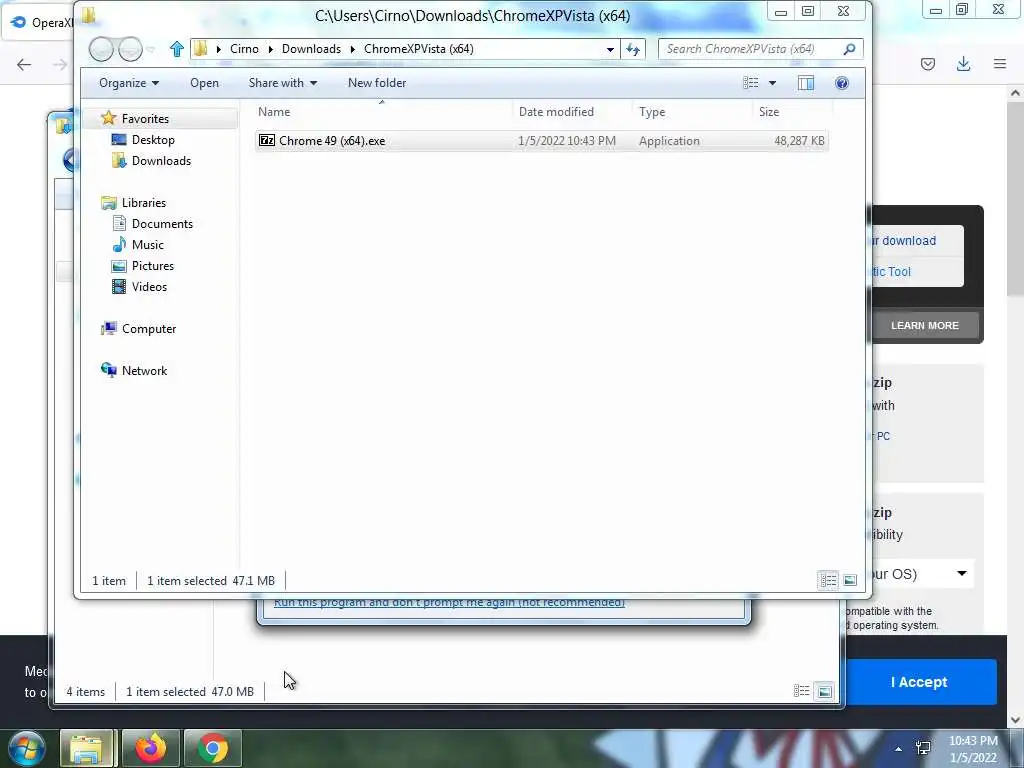Image resolution: width=1024 pixels, height=768 pixels.
Task: Click the Favorites star icon
Action: [x=108, y=118]
